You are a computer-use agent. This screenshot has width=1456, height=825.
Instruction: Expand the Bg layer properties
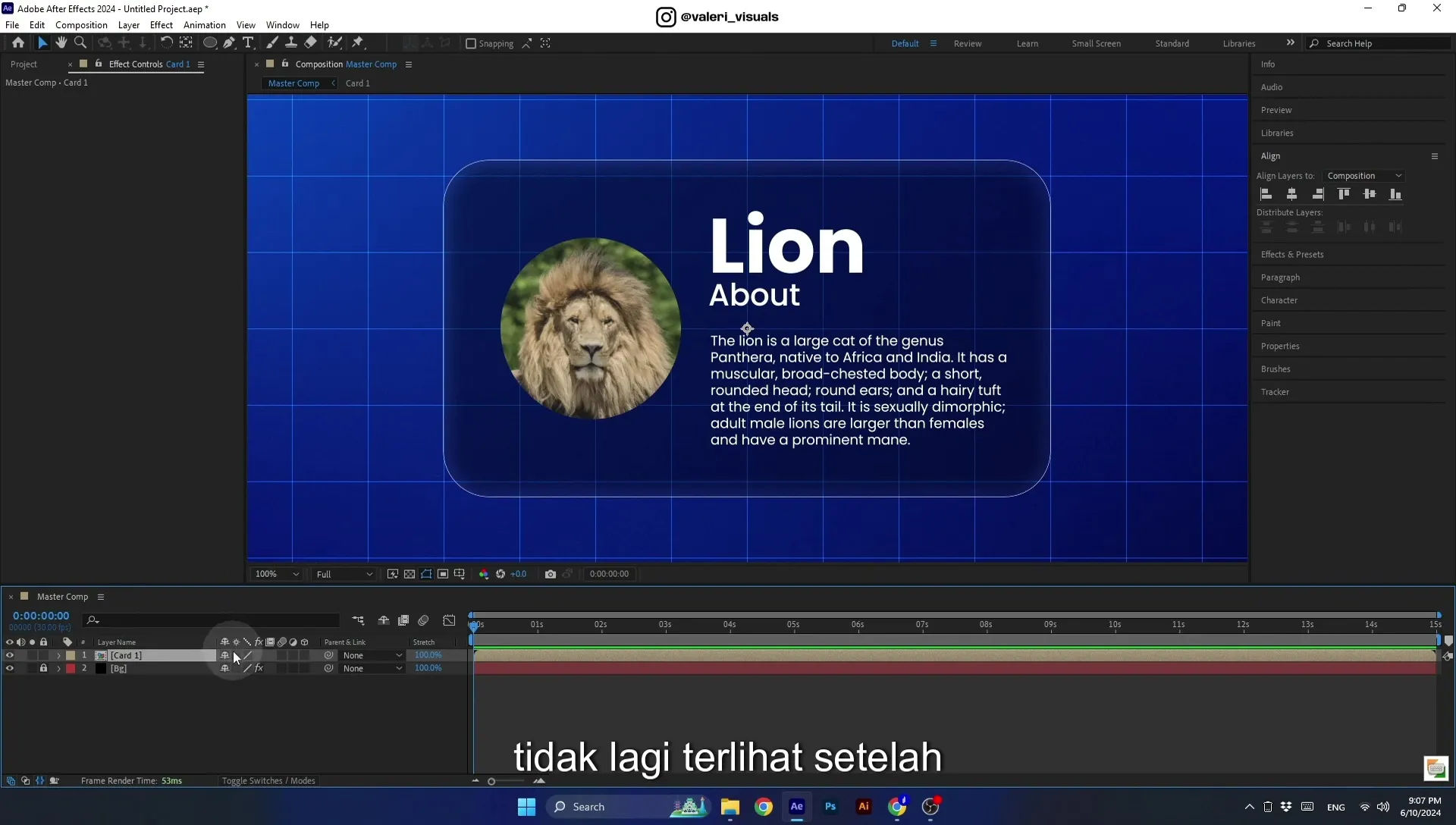point(58,669)
